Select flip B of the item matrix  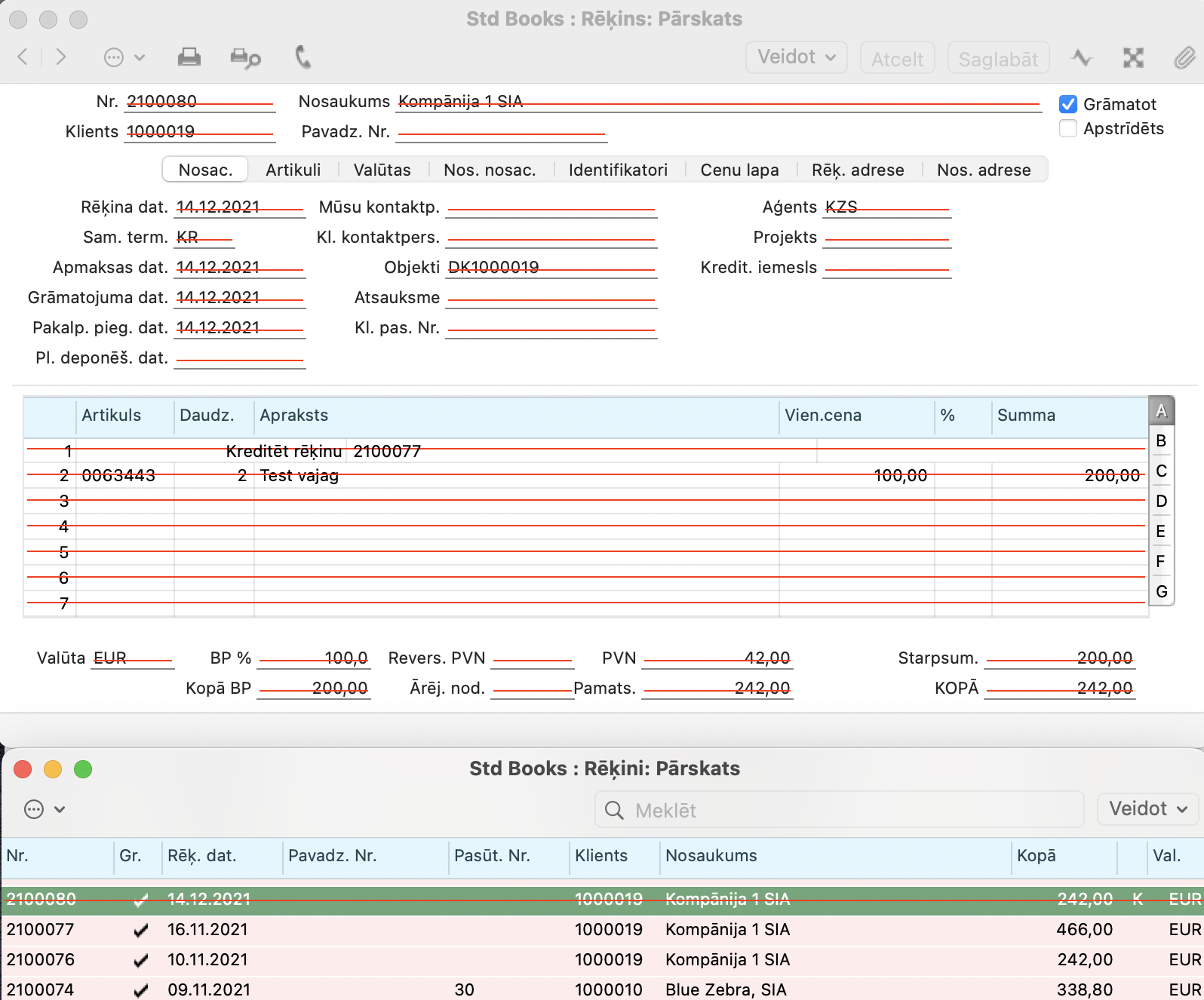click(x=1161, y=440)
